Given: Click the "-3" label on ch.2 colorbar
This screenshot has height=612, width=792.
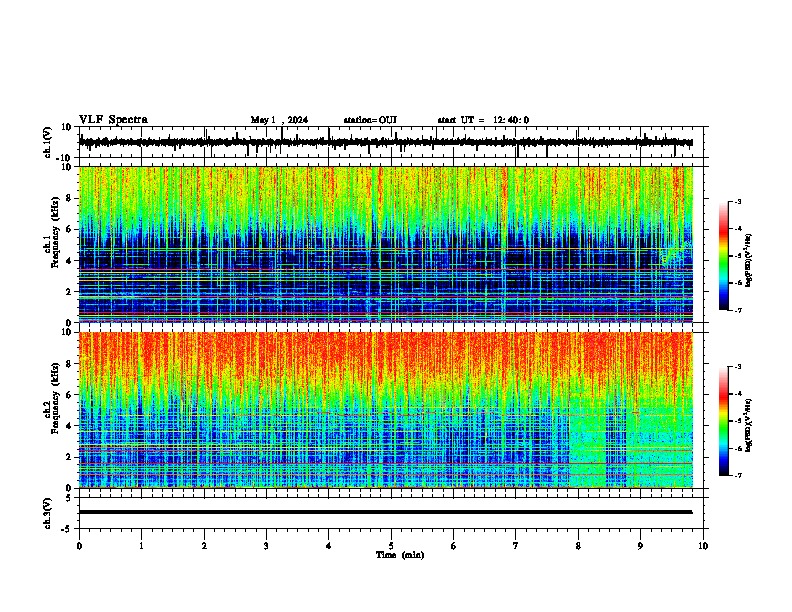Looking at the screenshot, I should point(737,367).
